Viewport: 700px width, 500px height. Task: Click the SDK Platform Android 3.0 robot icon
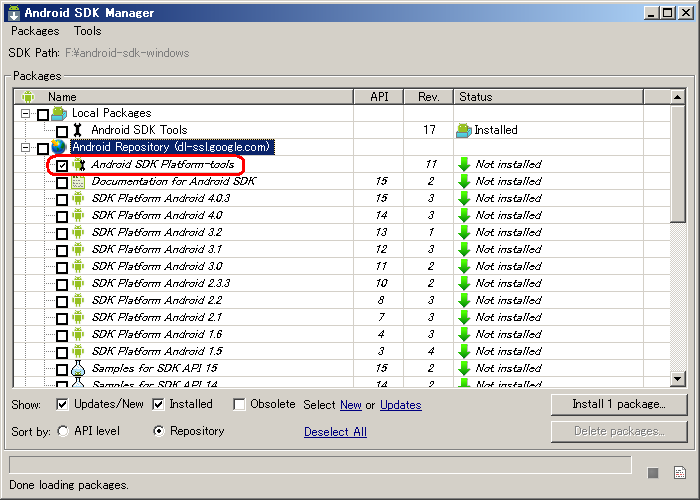tap(78, 266)
